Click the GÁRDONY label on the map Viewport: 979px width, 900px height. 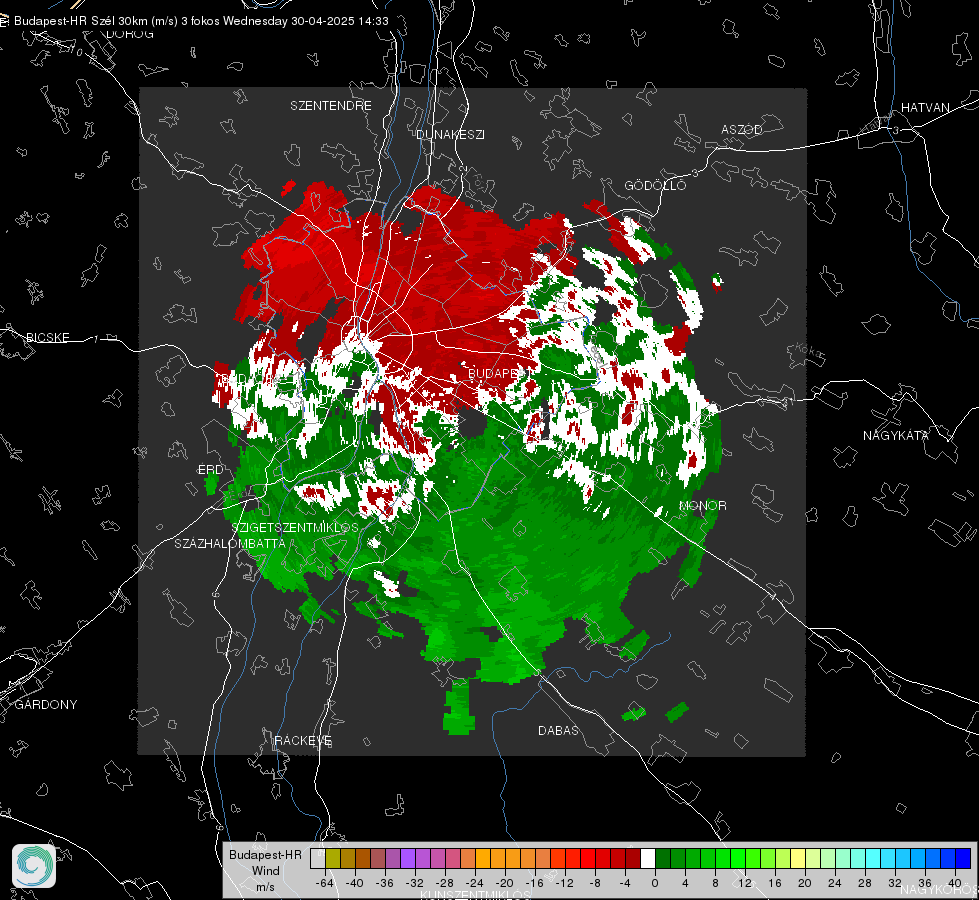click(x=46, y=705)
